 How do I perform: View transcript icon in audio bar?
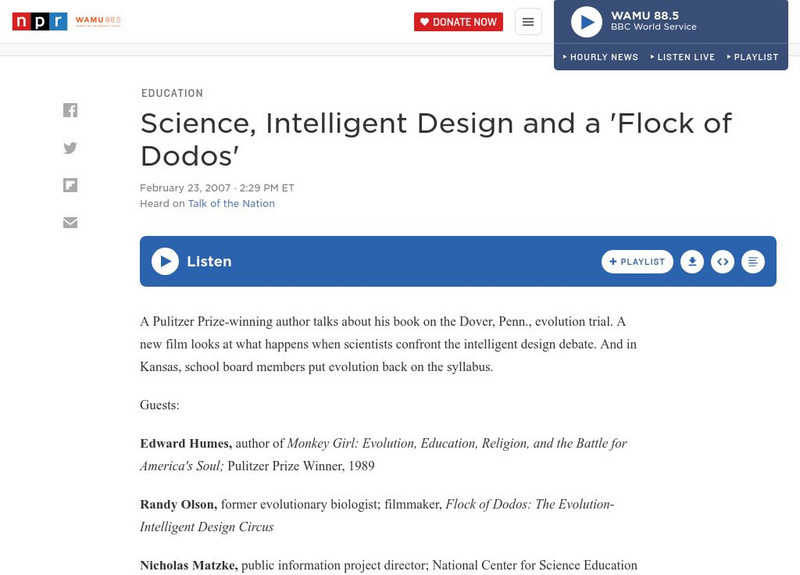[753, 262]
